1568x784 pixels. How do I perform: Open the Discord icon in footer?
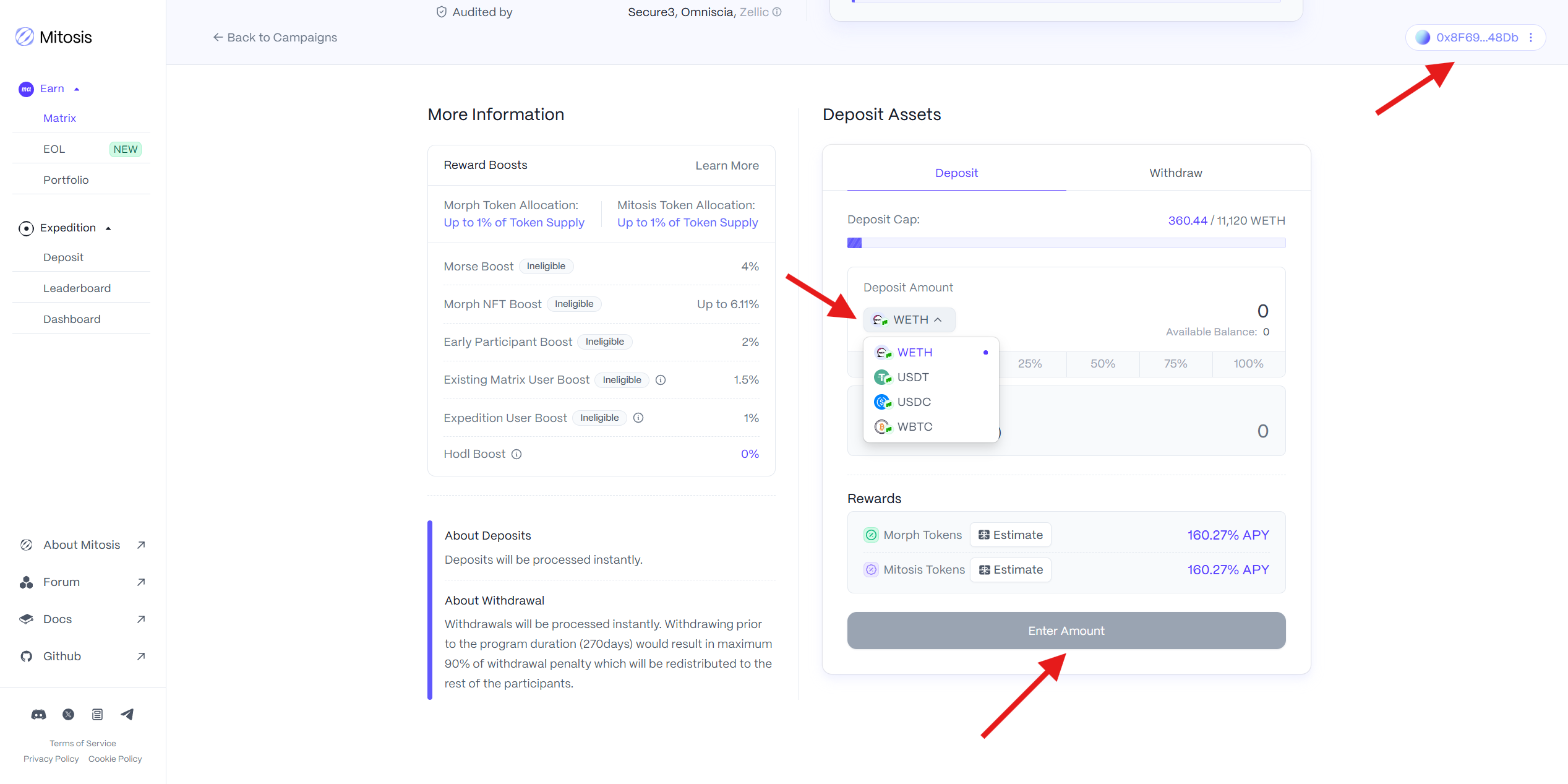coord(38,715)
